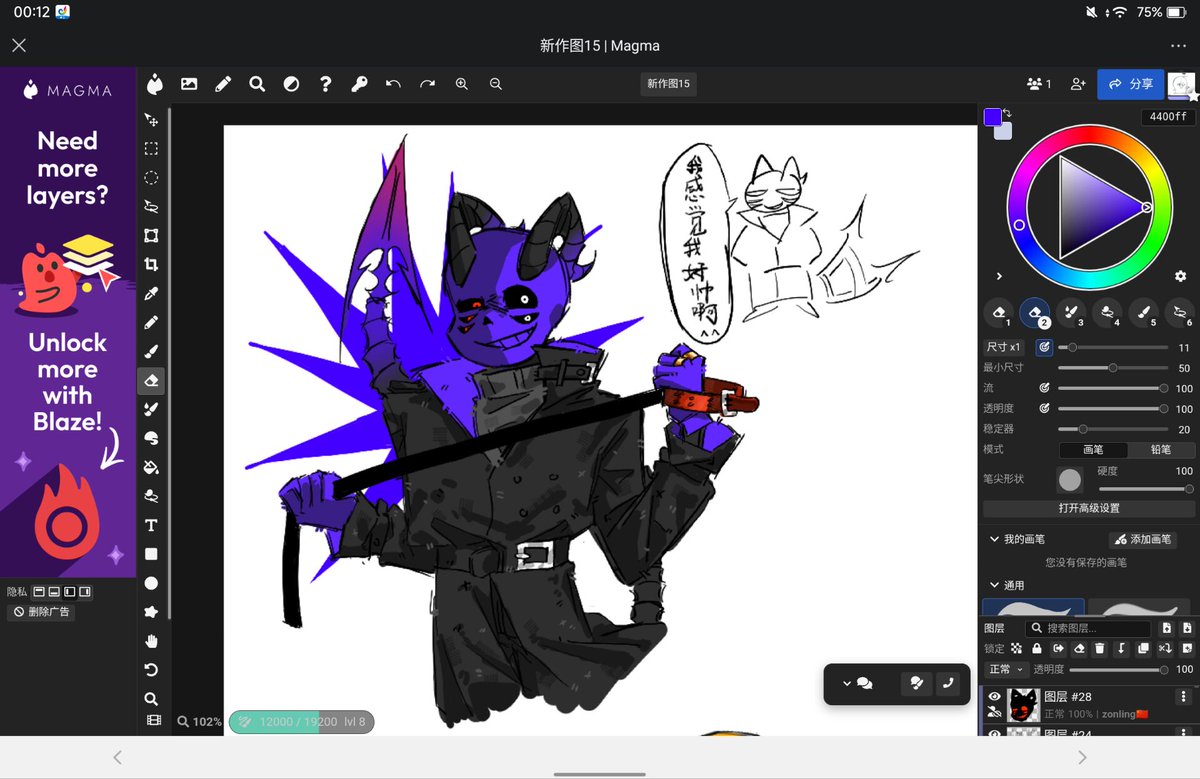Redo with the redo arrow icon
1200x779 pixels.
(x=427, y=84)
